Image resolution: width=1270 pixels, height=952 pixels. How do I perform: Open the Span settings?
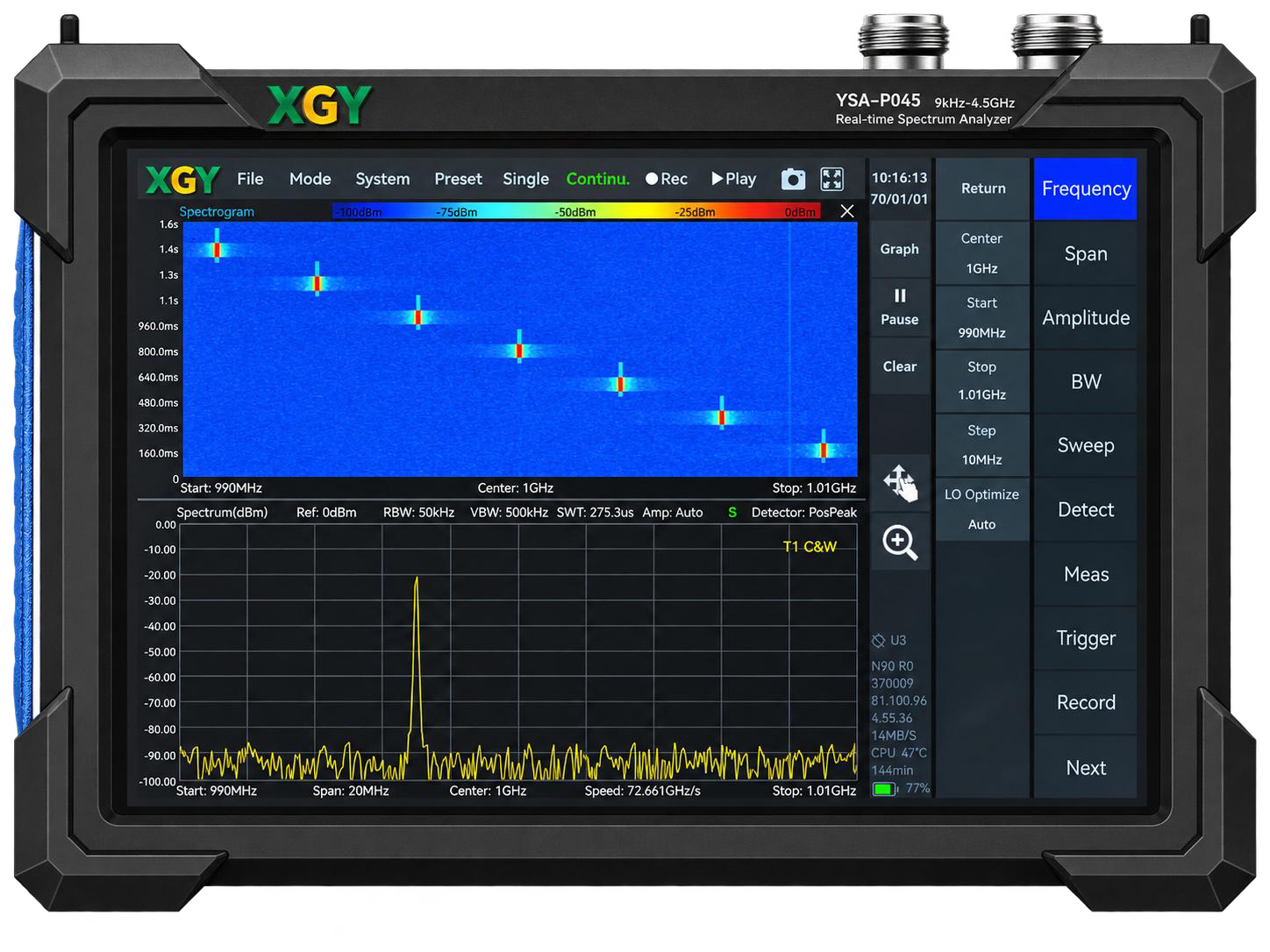click(x=1086, y=253)
